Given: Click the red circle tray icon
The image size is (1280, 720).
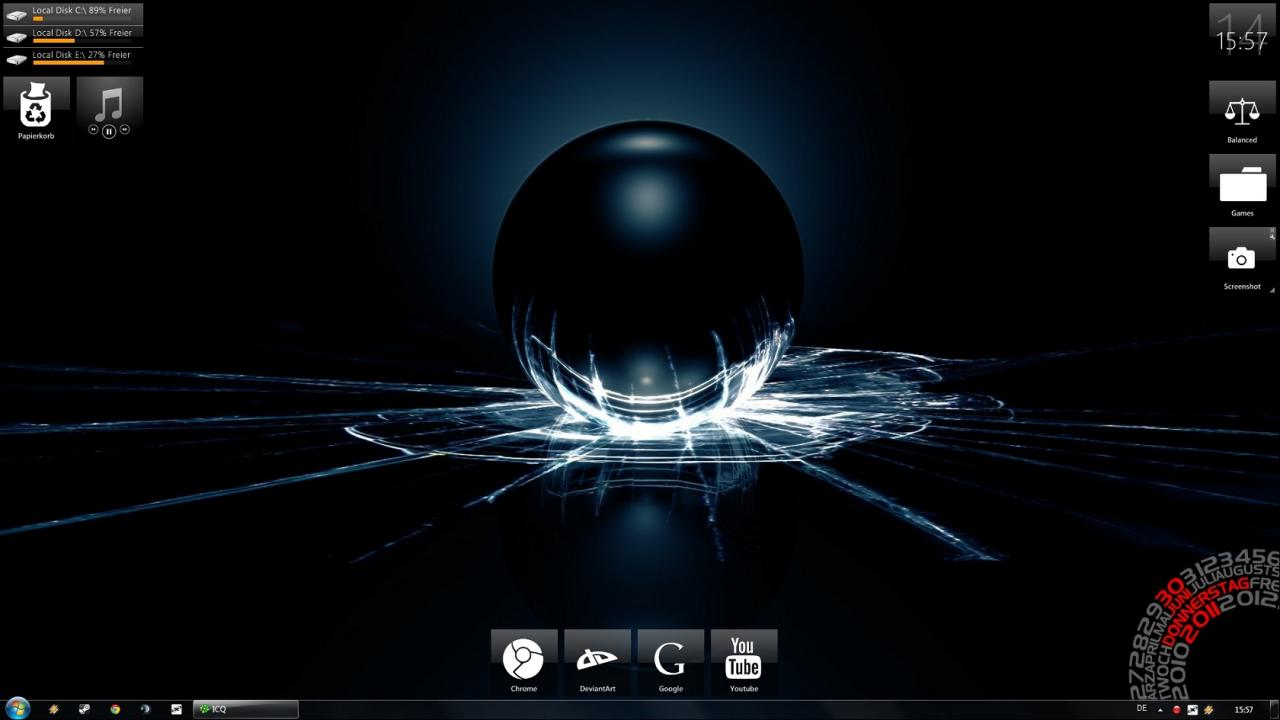Looking at the screenshot, I should click(1177, 709).
